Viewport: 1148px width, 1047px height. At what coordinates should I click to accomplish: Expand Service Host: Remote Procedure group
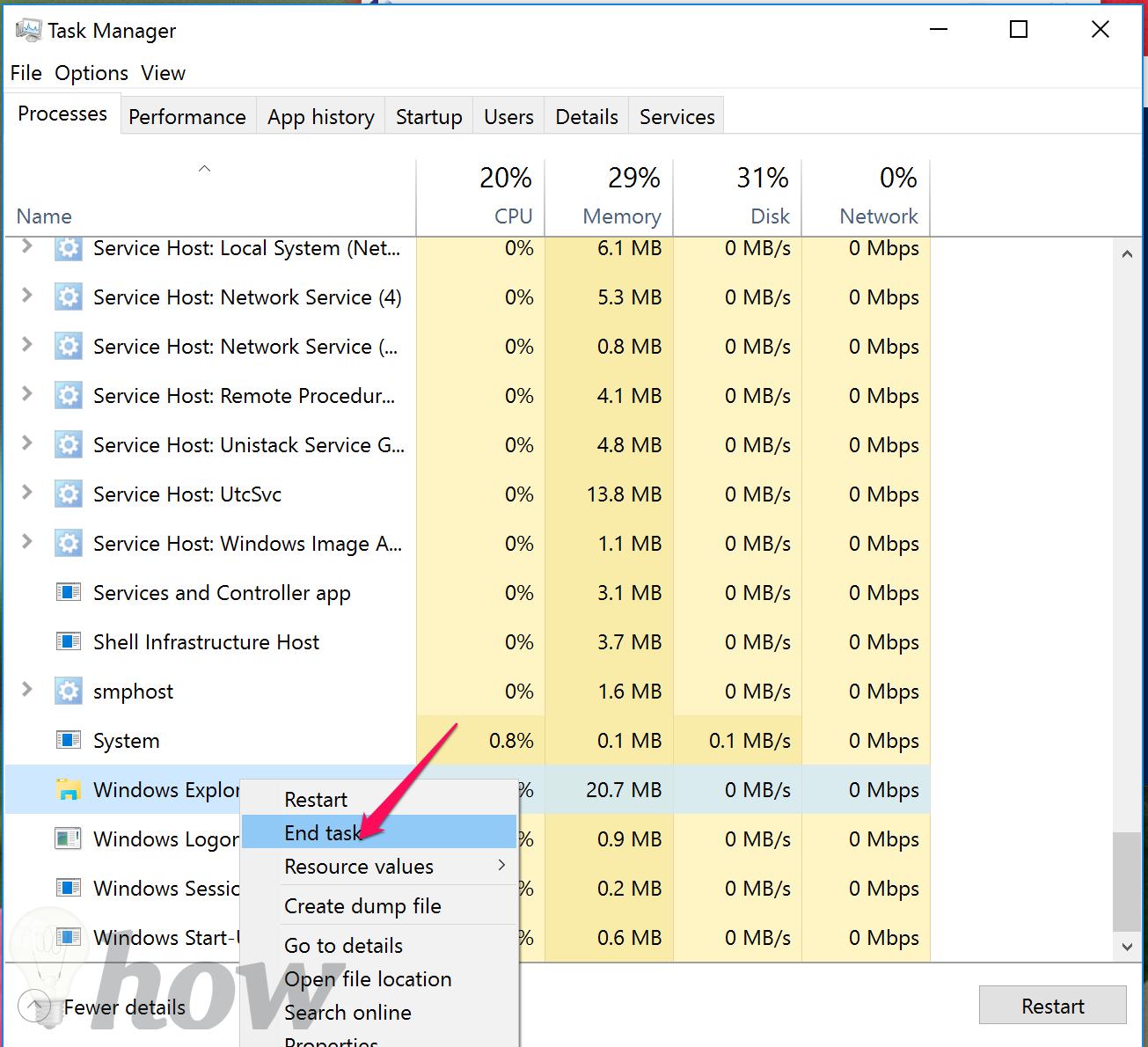pyautogui.click(x=27, y=394)
